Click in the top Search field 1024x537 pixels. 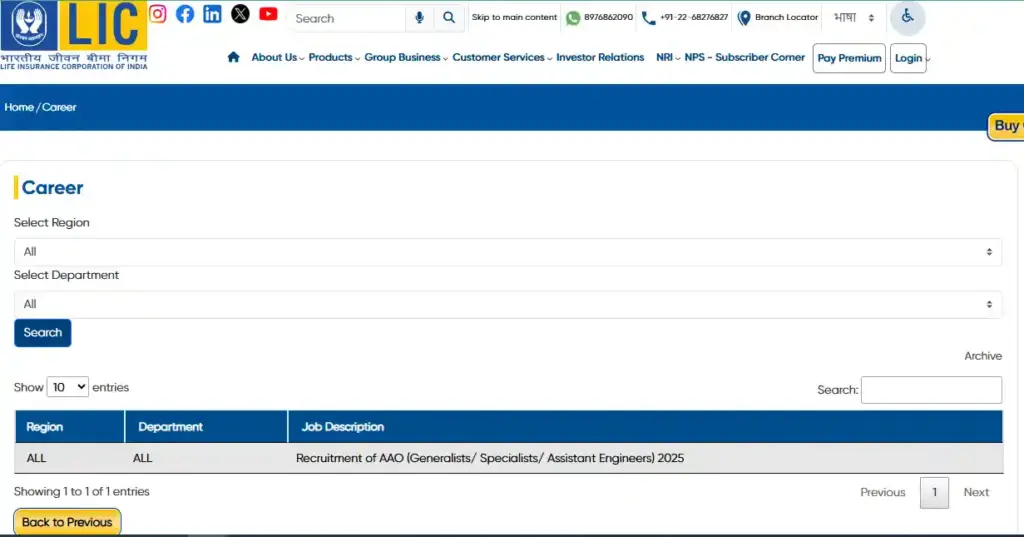click(x=349, y=18)
